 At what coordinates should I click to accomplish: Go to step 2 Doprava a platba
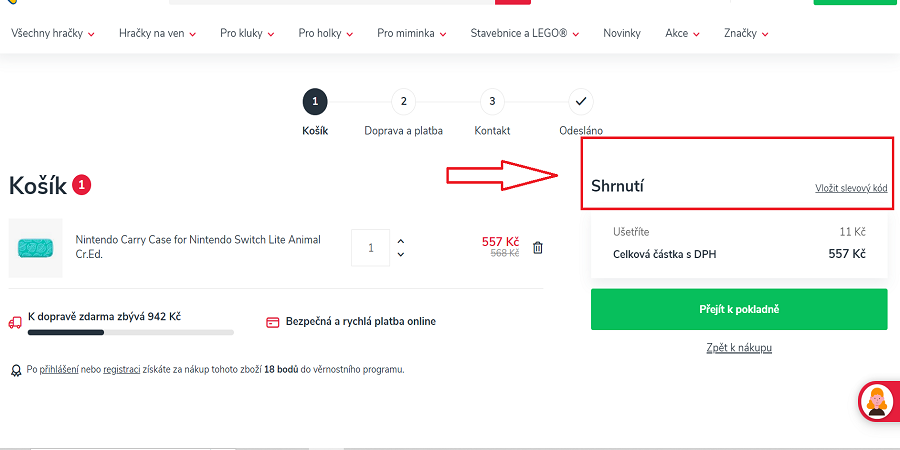[x=403, y=101]
